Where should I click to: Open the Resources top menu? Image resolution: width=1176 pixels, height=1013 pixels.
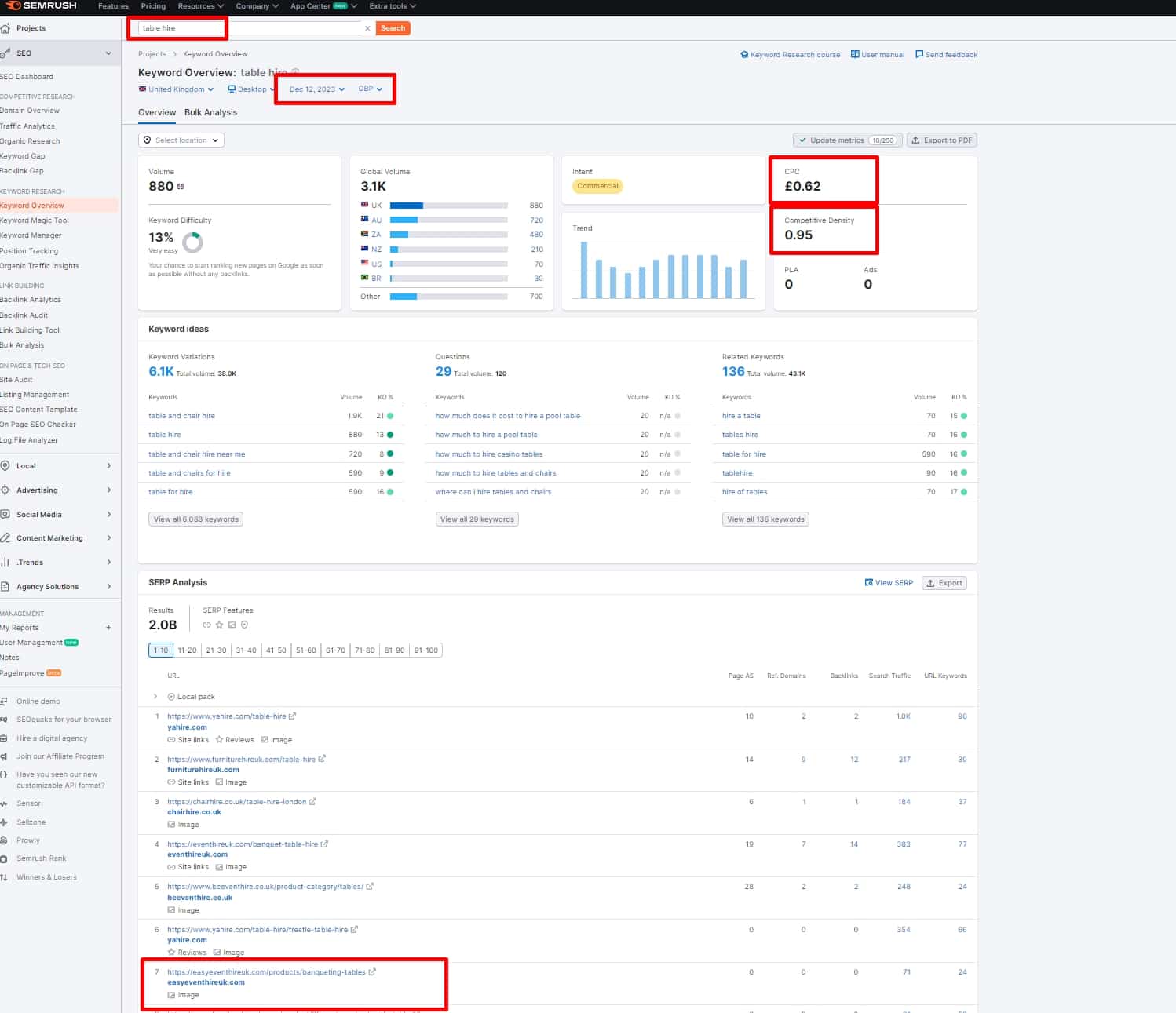[x=201, y=6]
